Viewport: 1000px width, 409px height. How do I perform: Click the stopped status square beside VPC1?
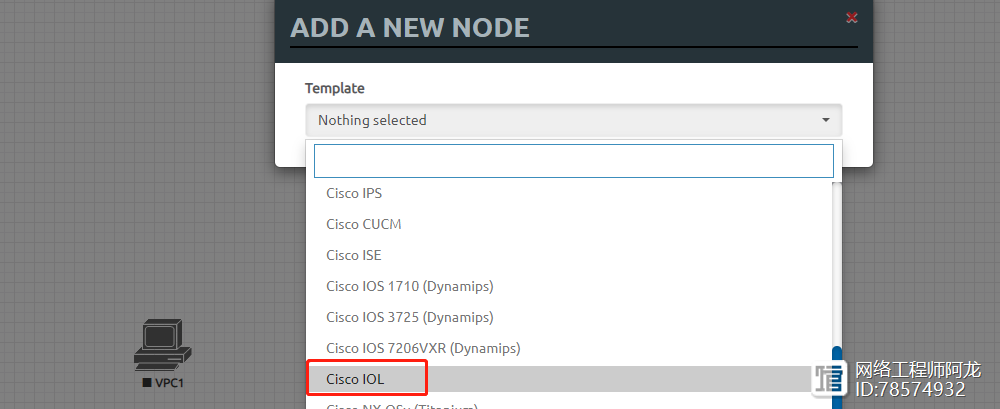coord(146,383)
